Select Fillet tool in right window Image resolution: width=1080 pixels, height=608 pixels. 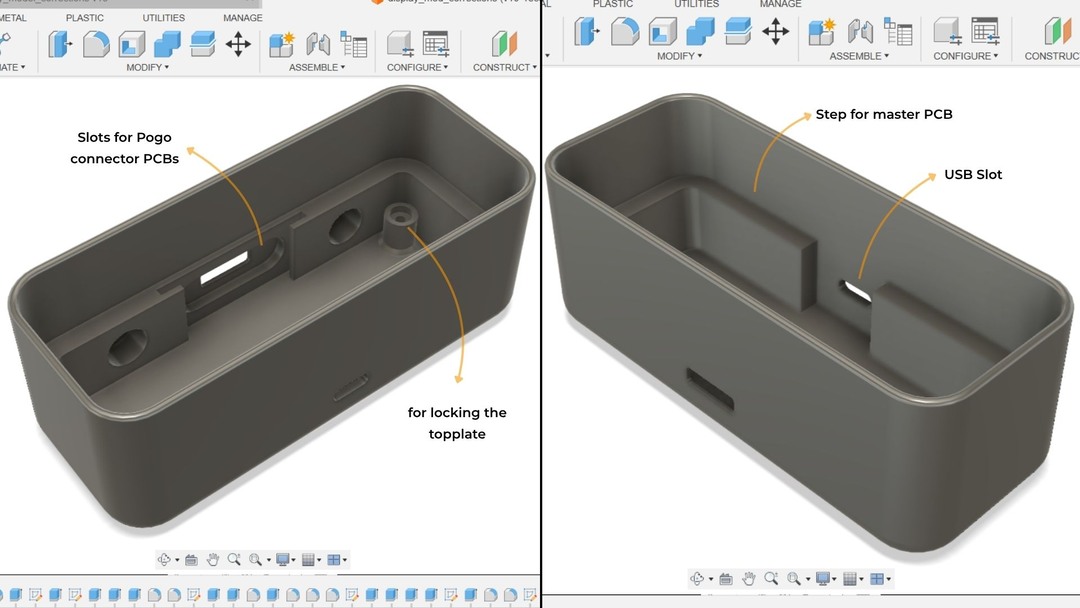(625, 32)
